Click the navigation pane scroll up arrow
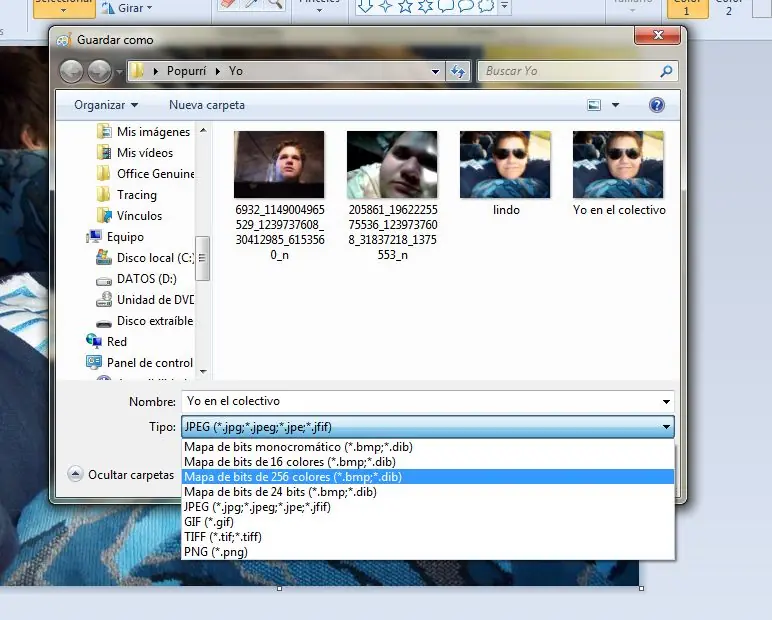Screen dimensions: 772x620 pos(203,131)
